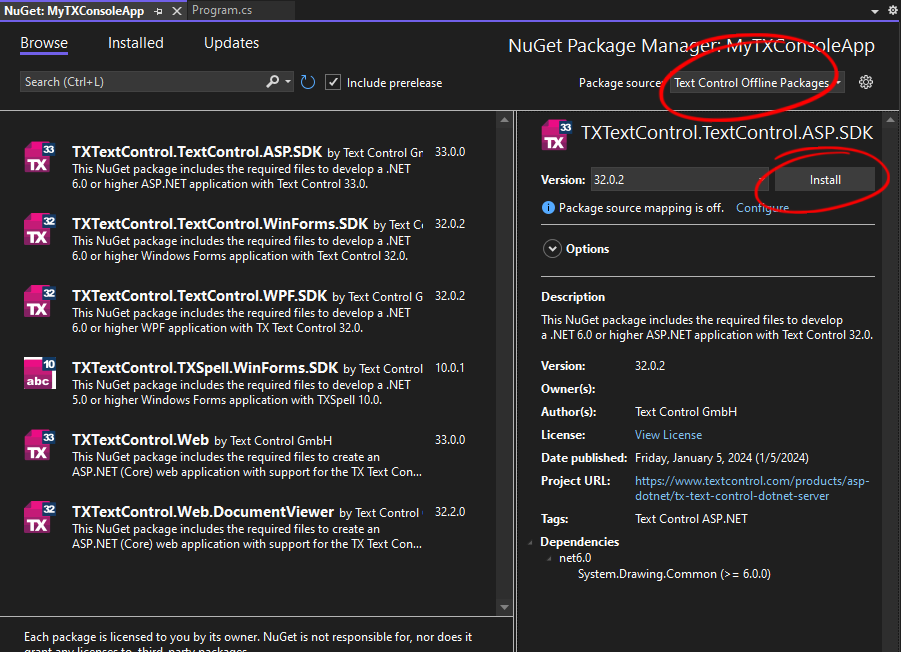Image resolution: width=901 pixels, height=652 pixels.
Task: Open the Program.cs document tab
Action: [x=222, y=10]
